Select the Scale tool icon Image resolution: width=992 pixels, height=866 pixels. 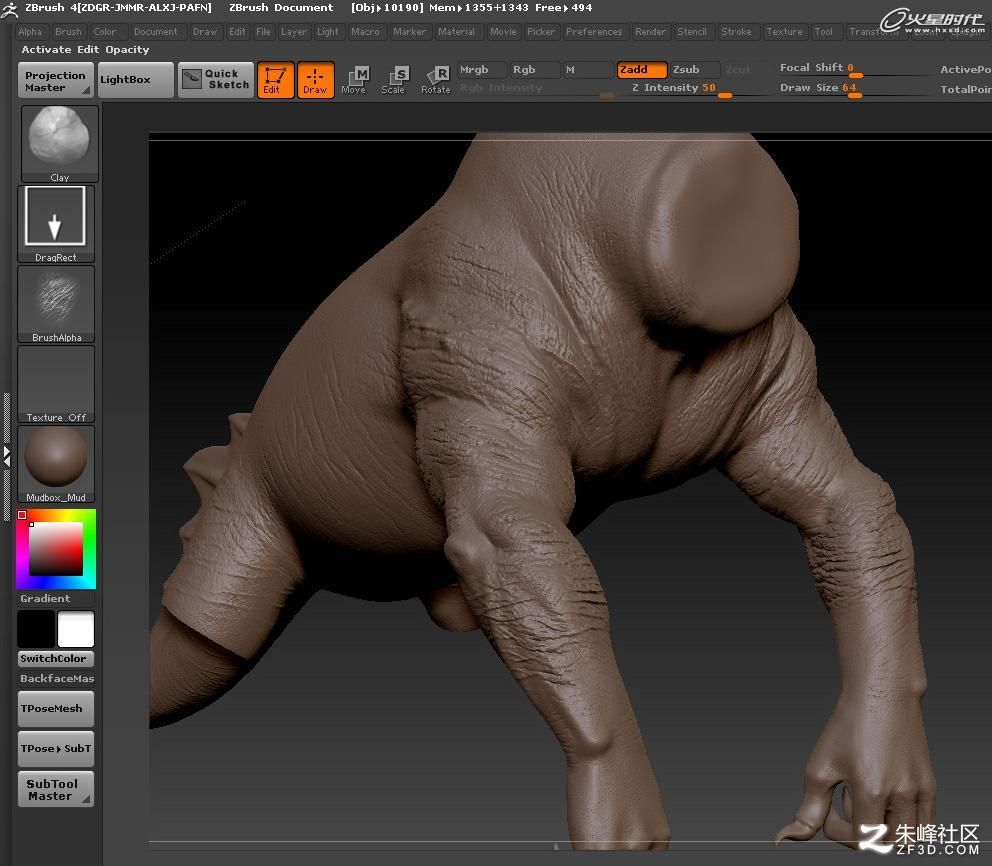tap(394, 80)
